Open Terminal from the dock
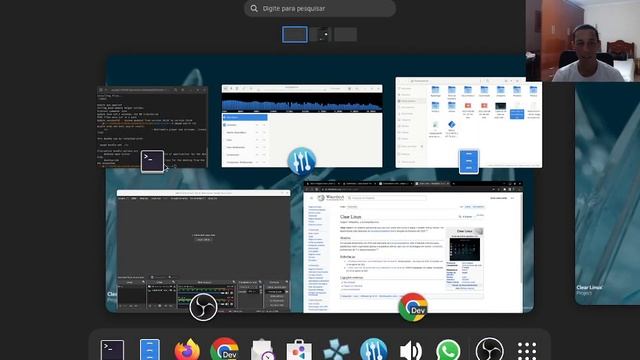 tap(112, 350)
